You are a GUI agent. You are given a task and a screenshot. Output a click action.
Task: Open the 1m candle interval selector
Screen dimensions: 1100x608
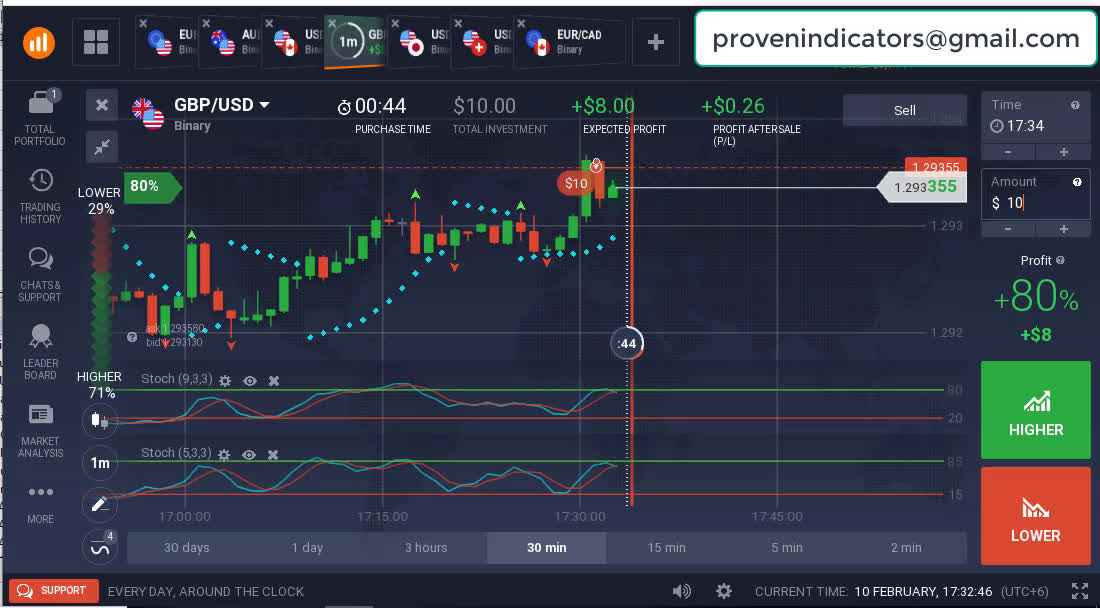(x=100, y=463)
